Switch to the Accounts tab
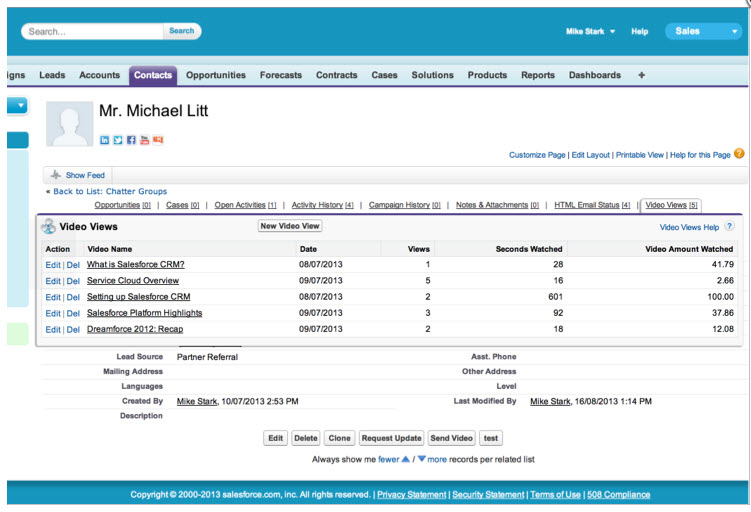751x512 pixels. click(x=99, y=75)
